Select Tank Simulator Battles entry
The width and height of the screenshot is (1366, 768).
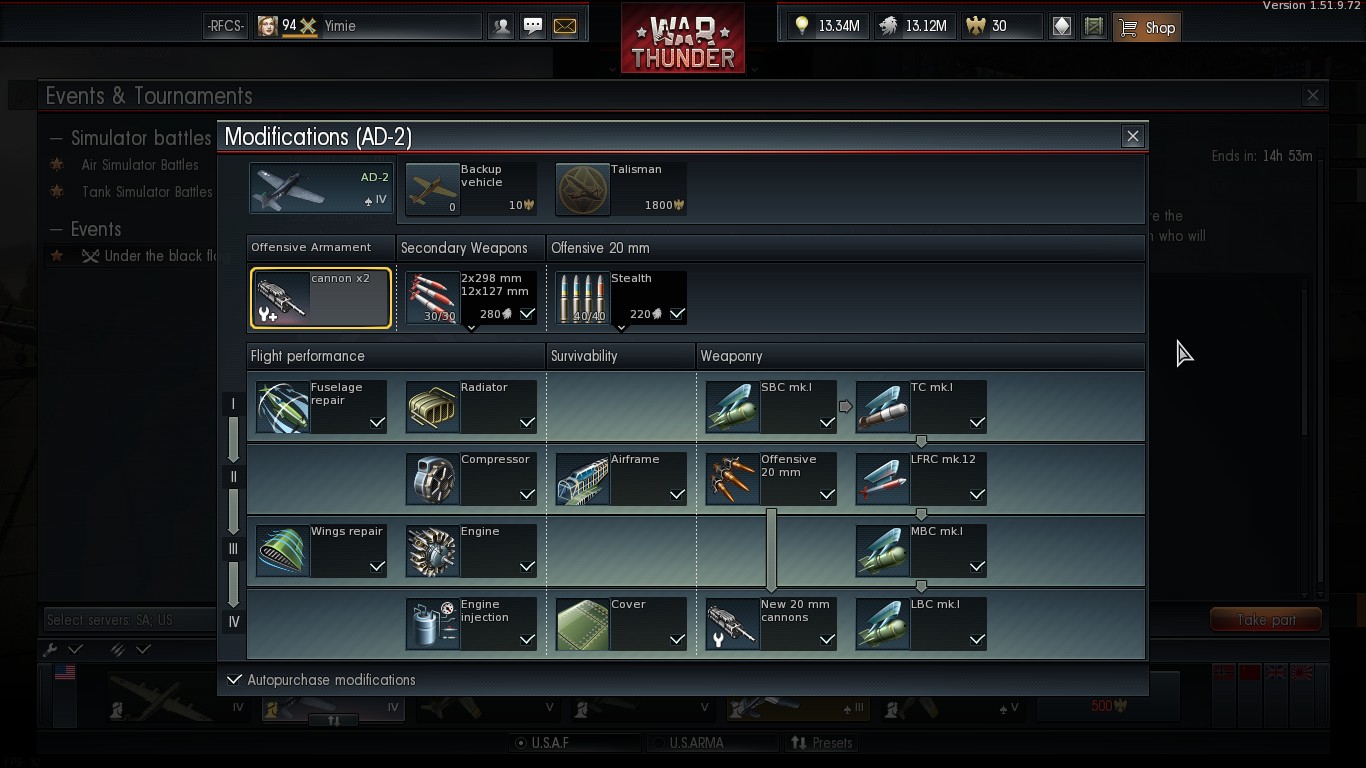[x=147, y=192]
